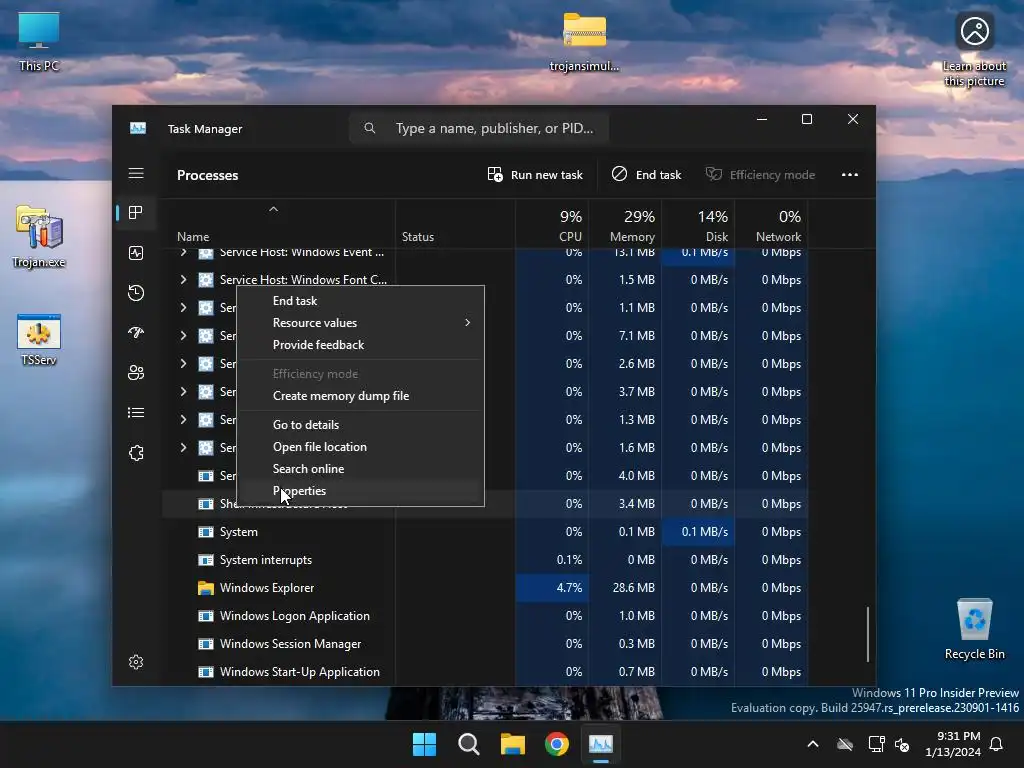The width and height of the screenshot is (1024, 768).
Task: Click the Windows Start button on taskbar
Action: click(x=424, y=744)
